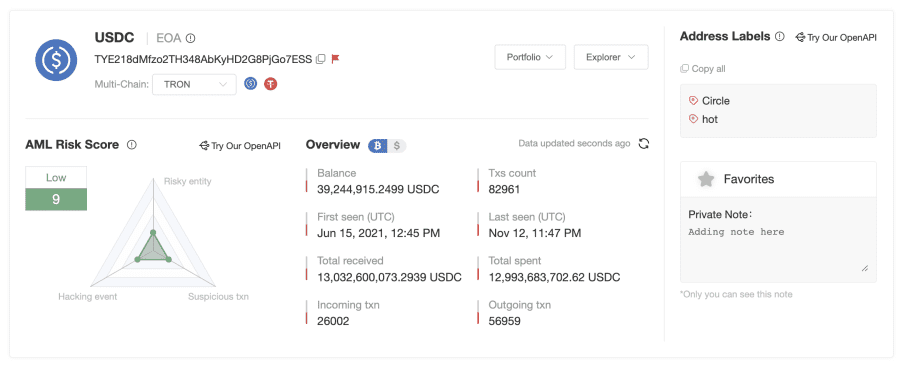Screen dimensions: 900x365
Task: Select the blue USDC token icon
Action: pyautogui.click(x=250, y=84)
